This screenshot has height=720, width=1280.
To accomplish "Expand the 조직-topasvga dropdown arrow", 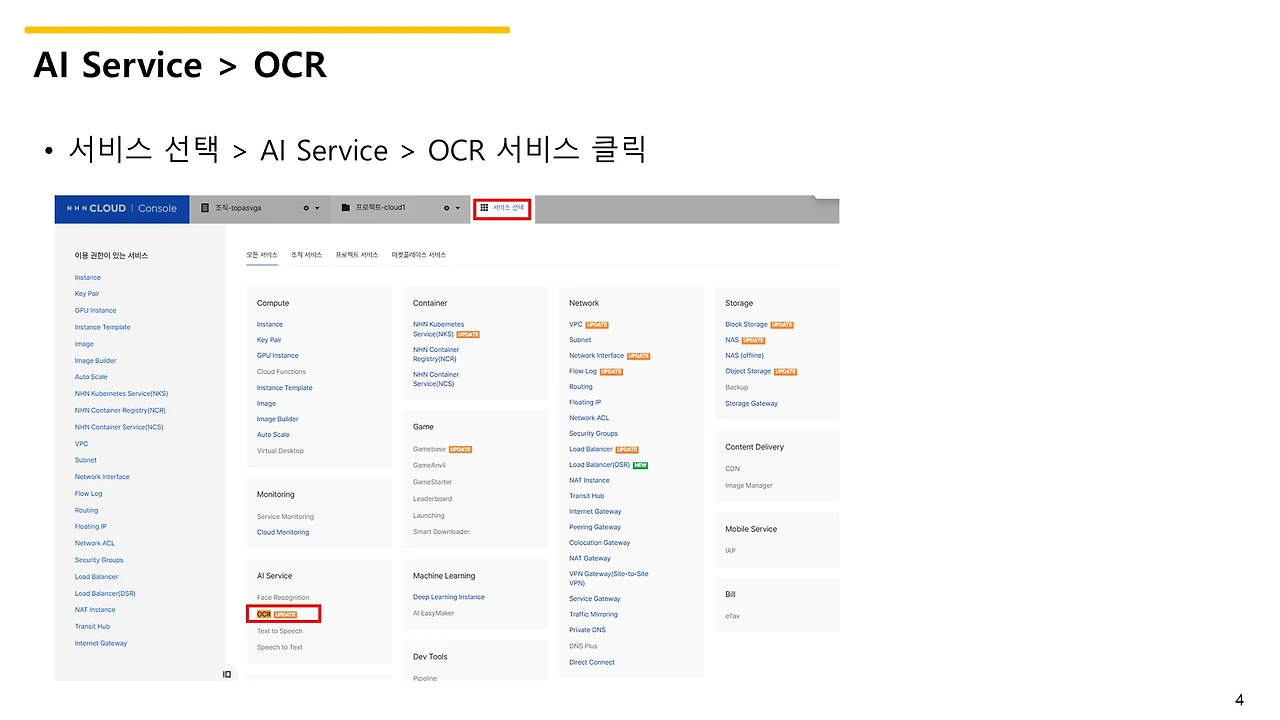I will [x=317, y=208].
